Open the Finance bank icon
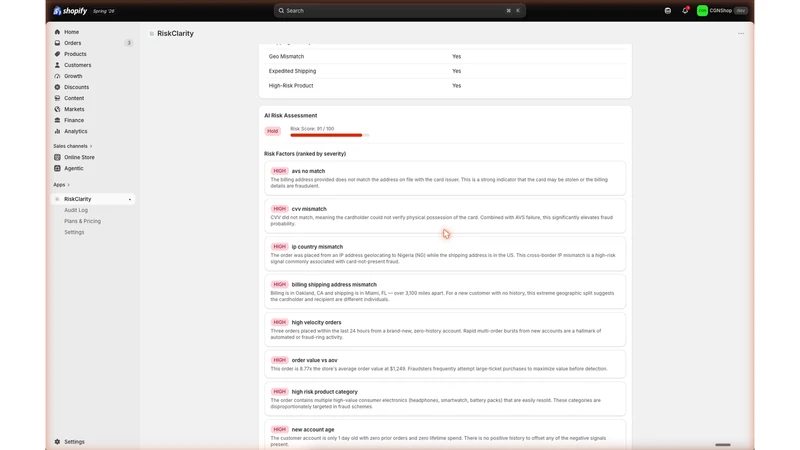Viewport: 800px width, 450px height. (57, 120)
